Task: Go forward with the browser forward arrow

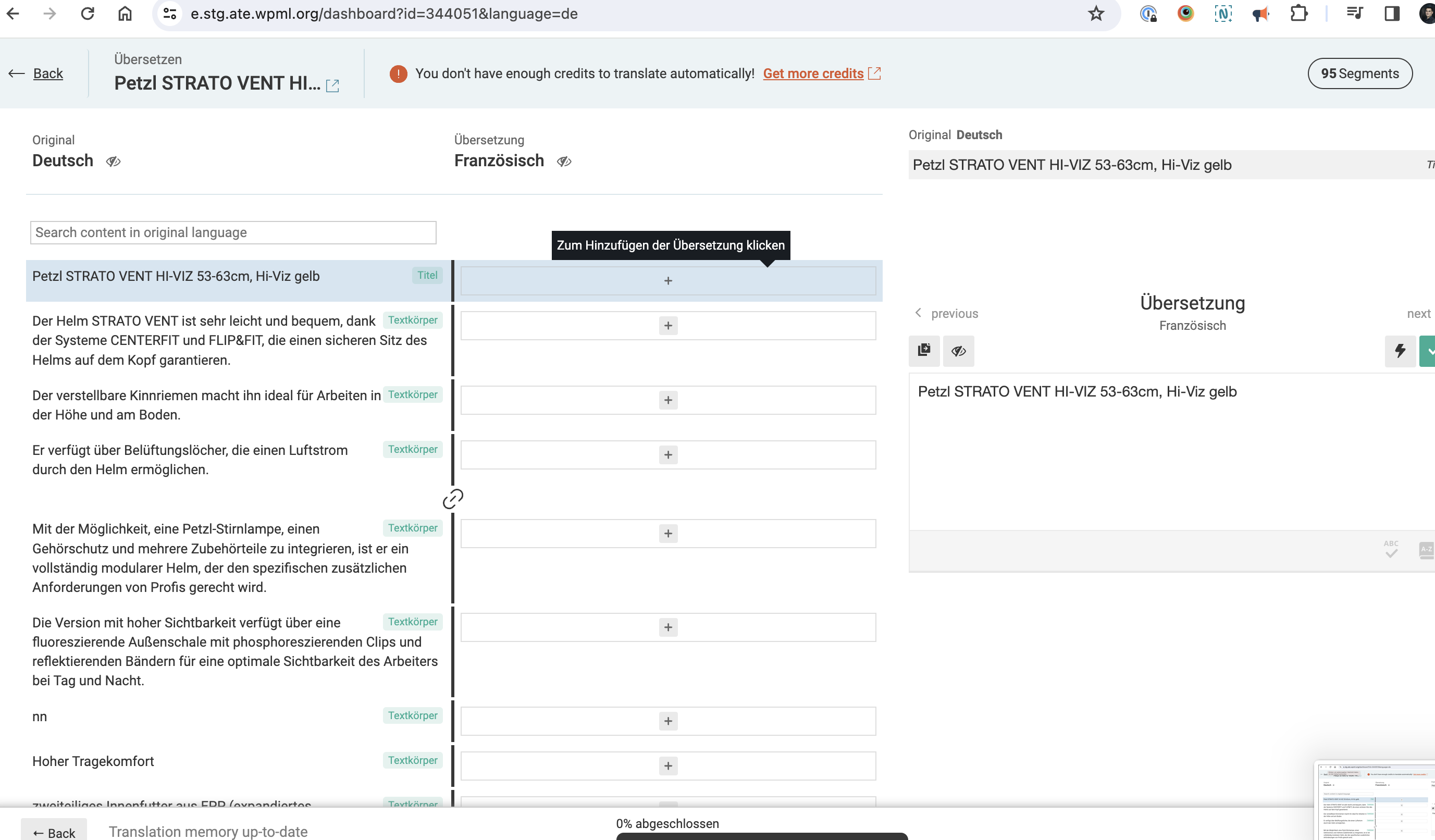Action: pyautogui.click(x=50, y=14)
